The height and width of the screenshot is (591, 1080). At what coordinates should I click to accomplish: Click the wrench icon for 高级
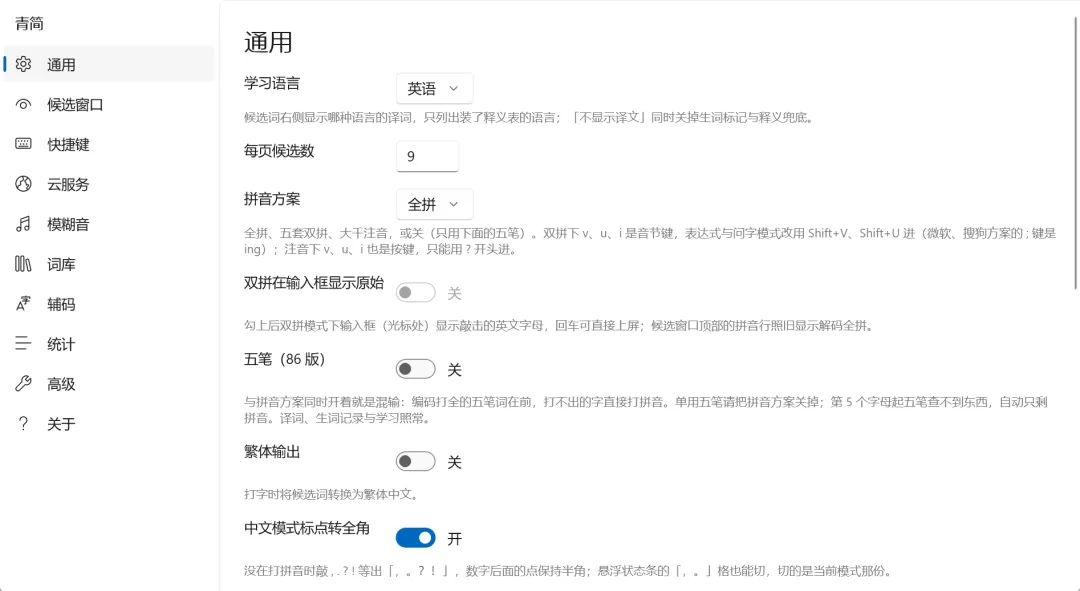point(23,384)
